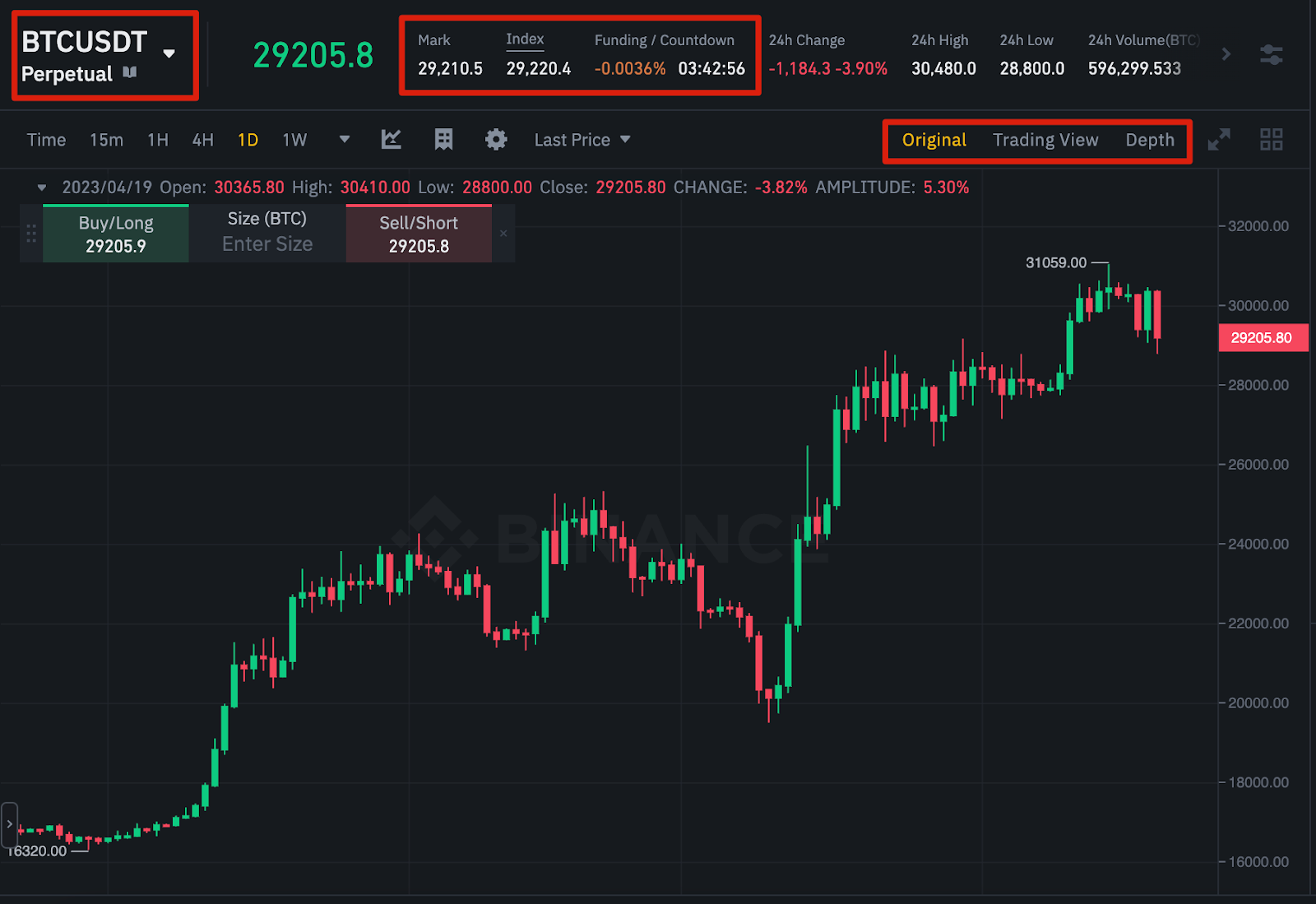Switch to the Depth tab
1316x904 pixels.
click(x=1149, y=140)
